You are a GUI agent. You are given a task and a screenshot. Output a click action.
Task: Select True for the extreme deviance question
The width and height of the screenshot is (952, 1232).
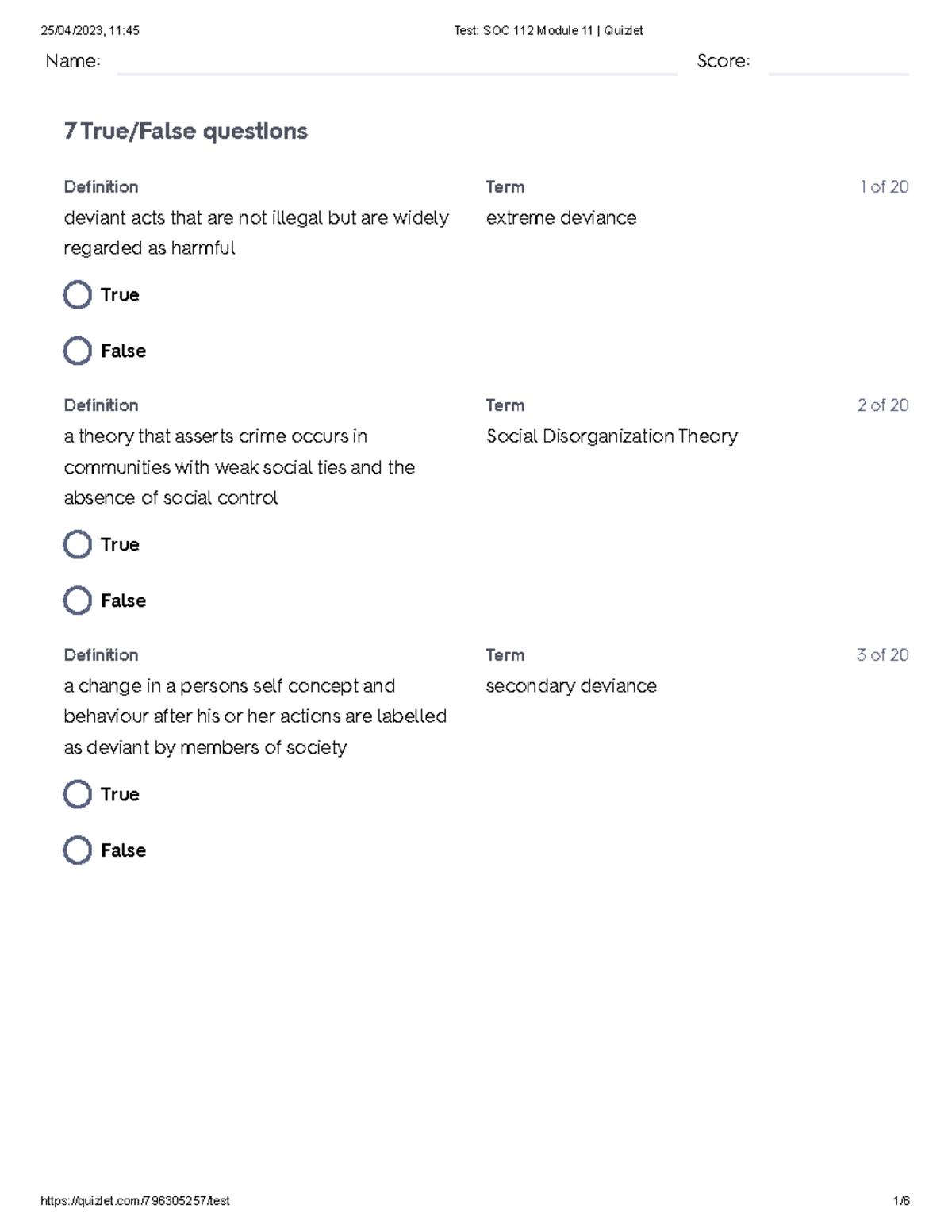pyautogui.click(x=78, y=295)
